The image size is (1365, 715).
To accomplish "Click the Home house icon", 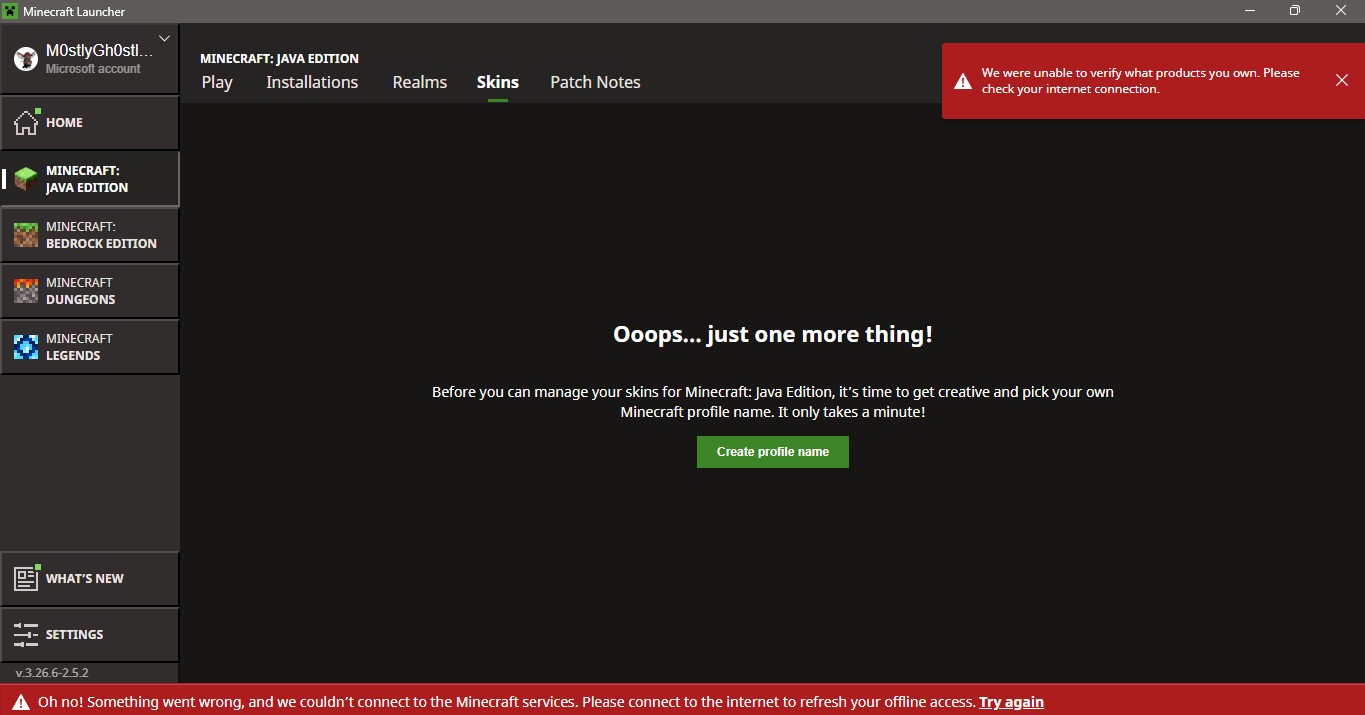I will click(26, 123).
